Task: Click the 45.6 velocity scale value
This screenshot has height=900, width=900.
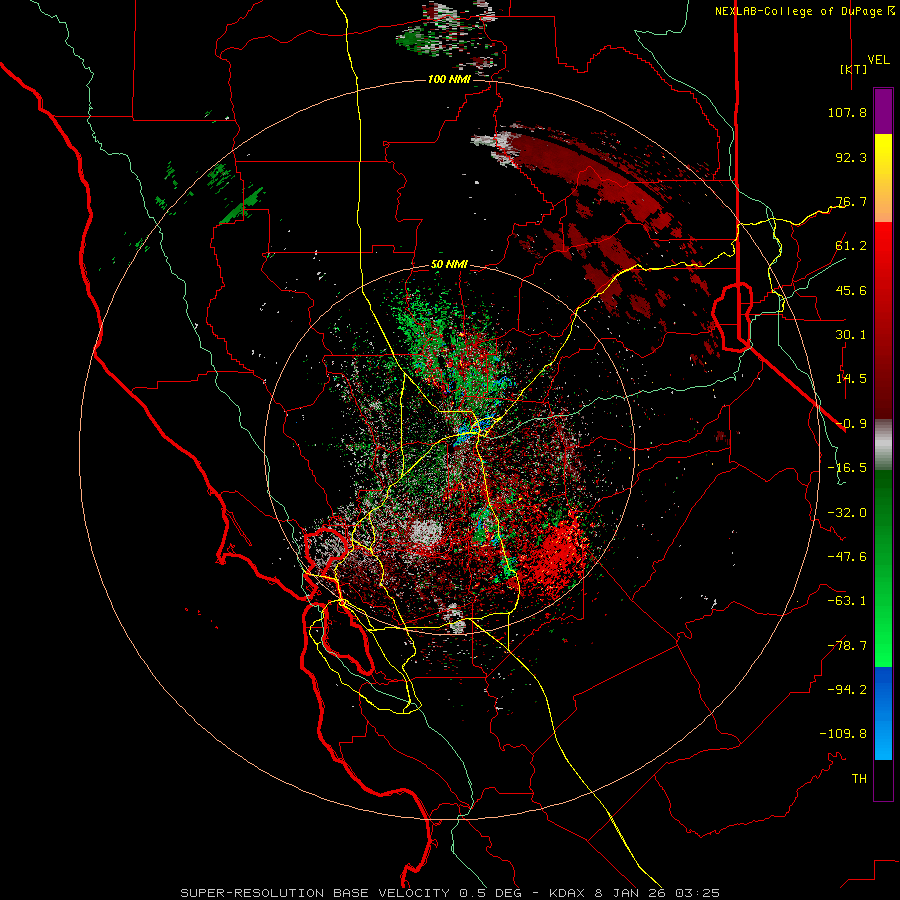Action: click(851, 290)
